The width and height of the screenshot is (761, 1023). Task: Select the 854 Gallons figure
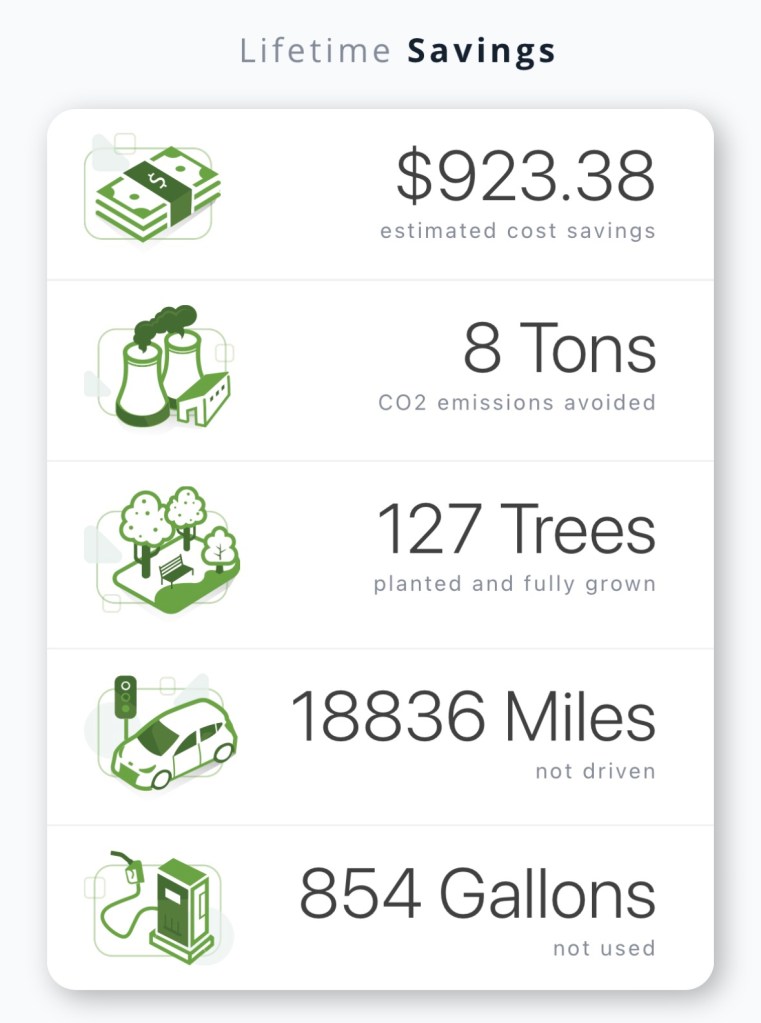click(x=478, y=894)
